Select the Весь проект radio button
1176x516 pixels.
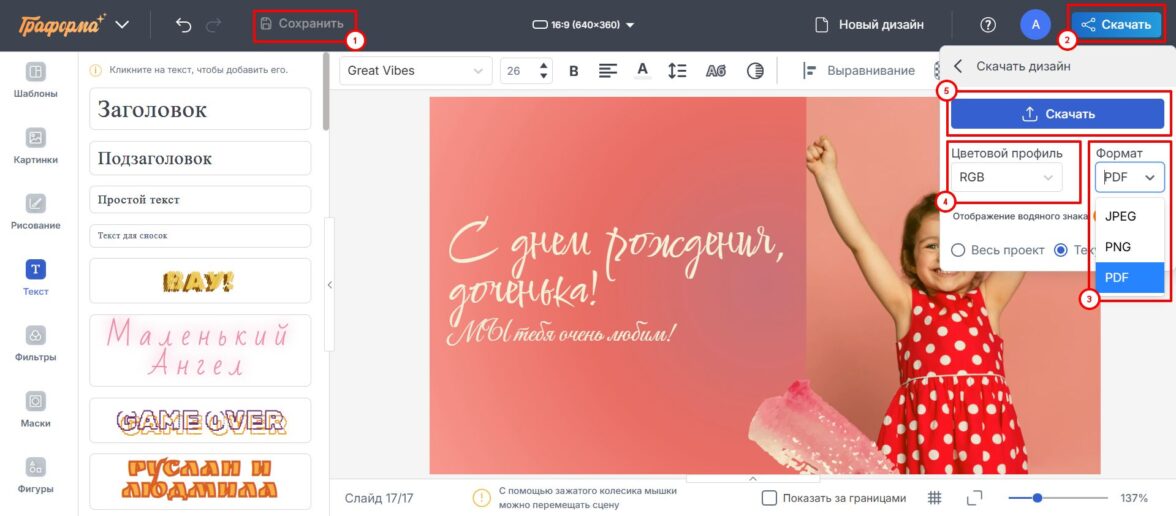pyautogui.click(x=958, y=250)
